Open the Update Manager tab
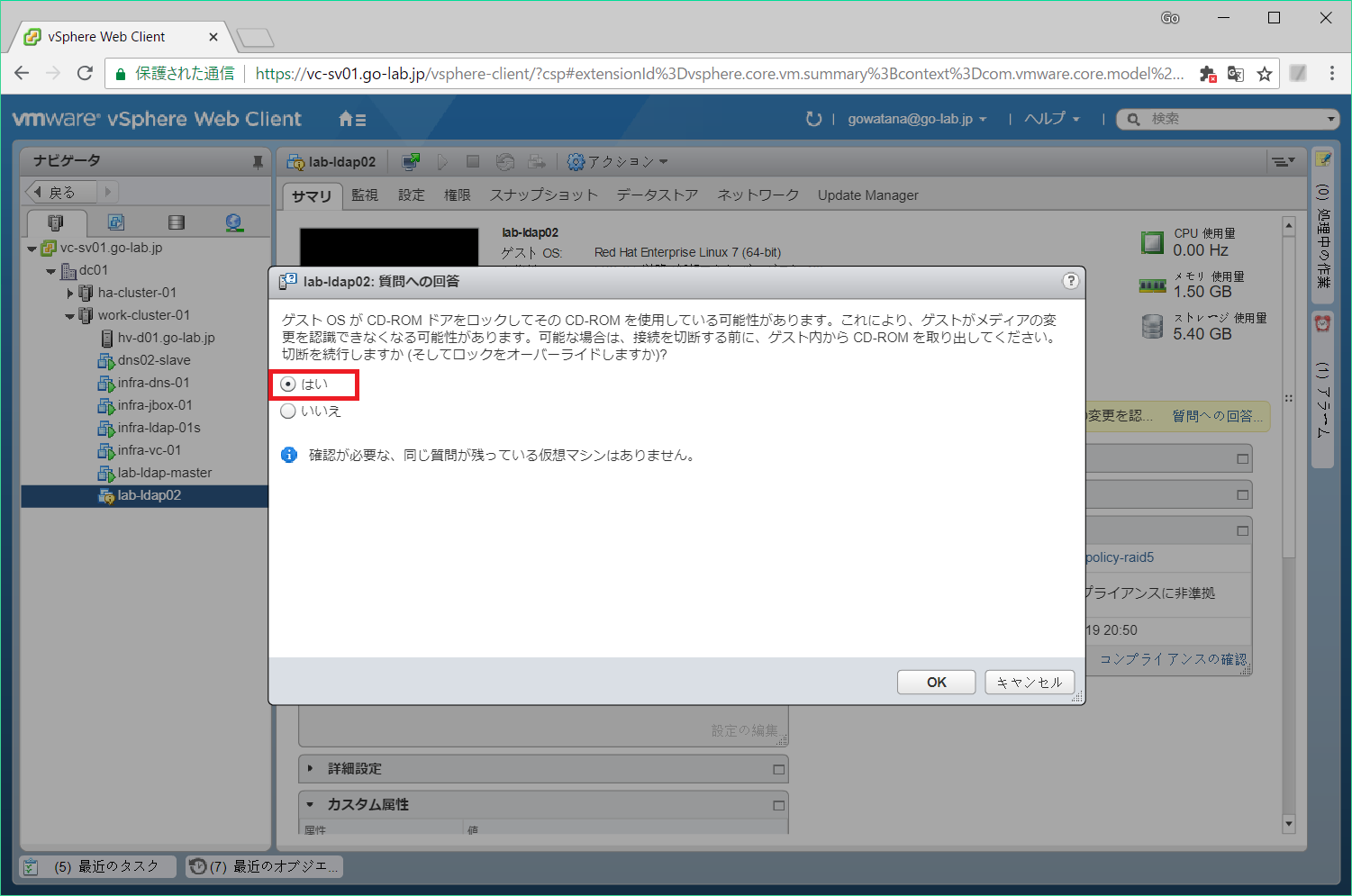The width and height of the screenshot is (1352, 896). click(x=867, y=195)
